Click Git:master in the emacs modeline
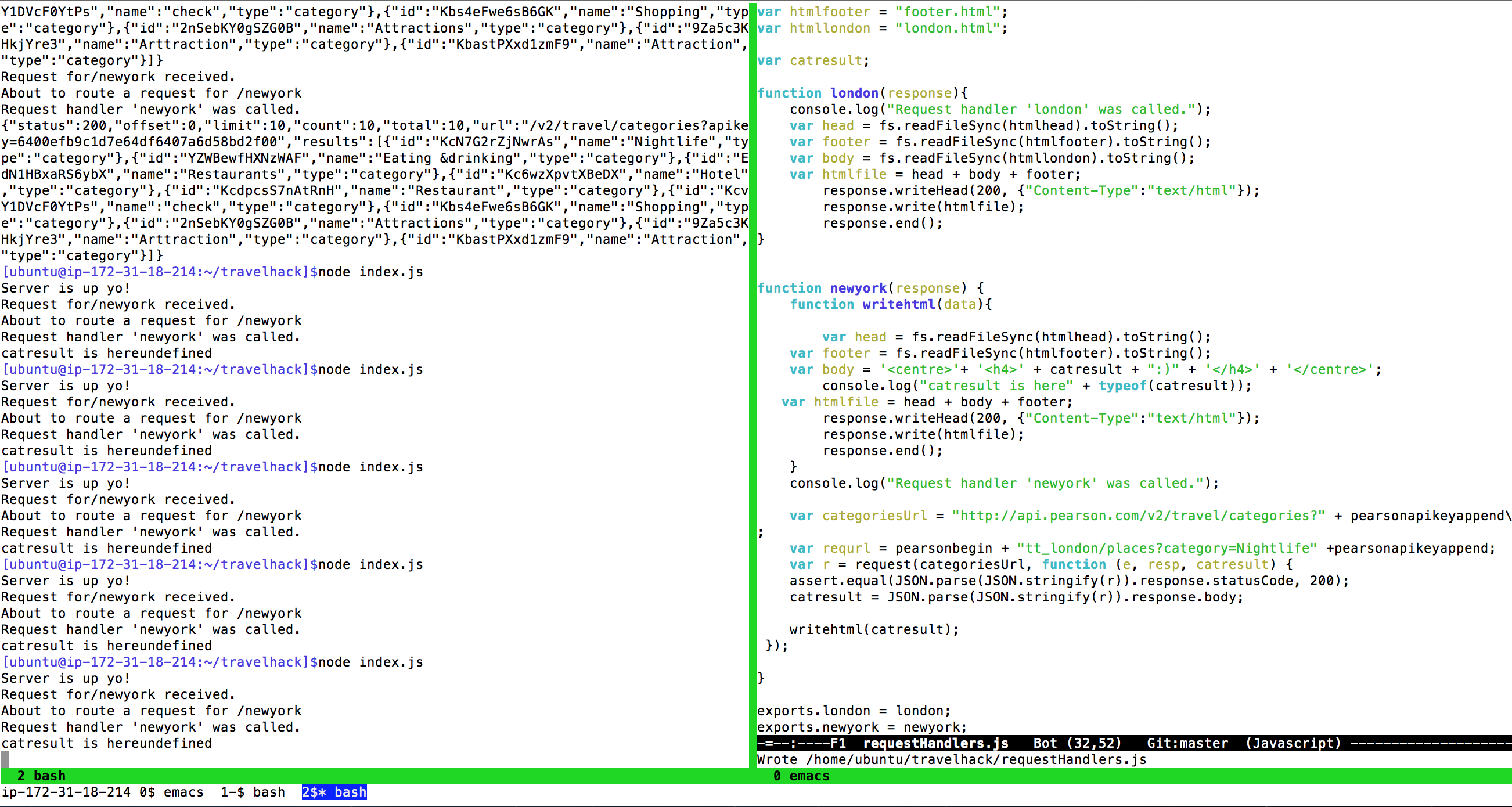Image resolution: width=1512 pixels, height=807 pixels. pyautogui.click(x=1187, y=743)
